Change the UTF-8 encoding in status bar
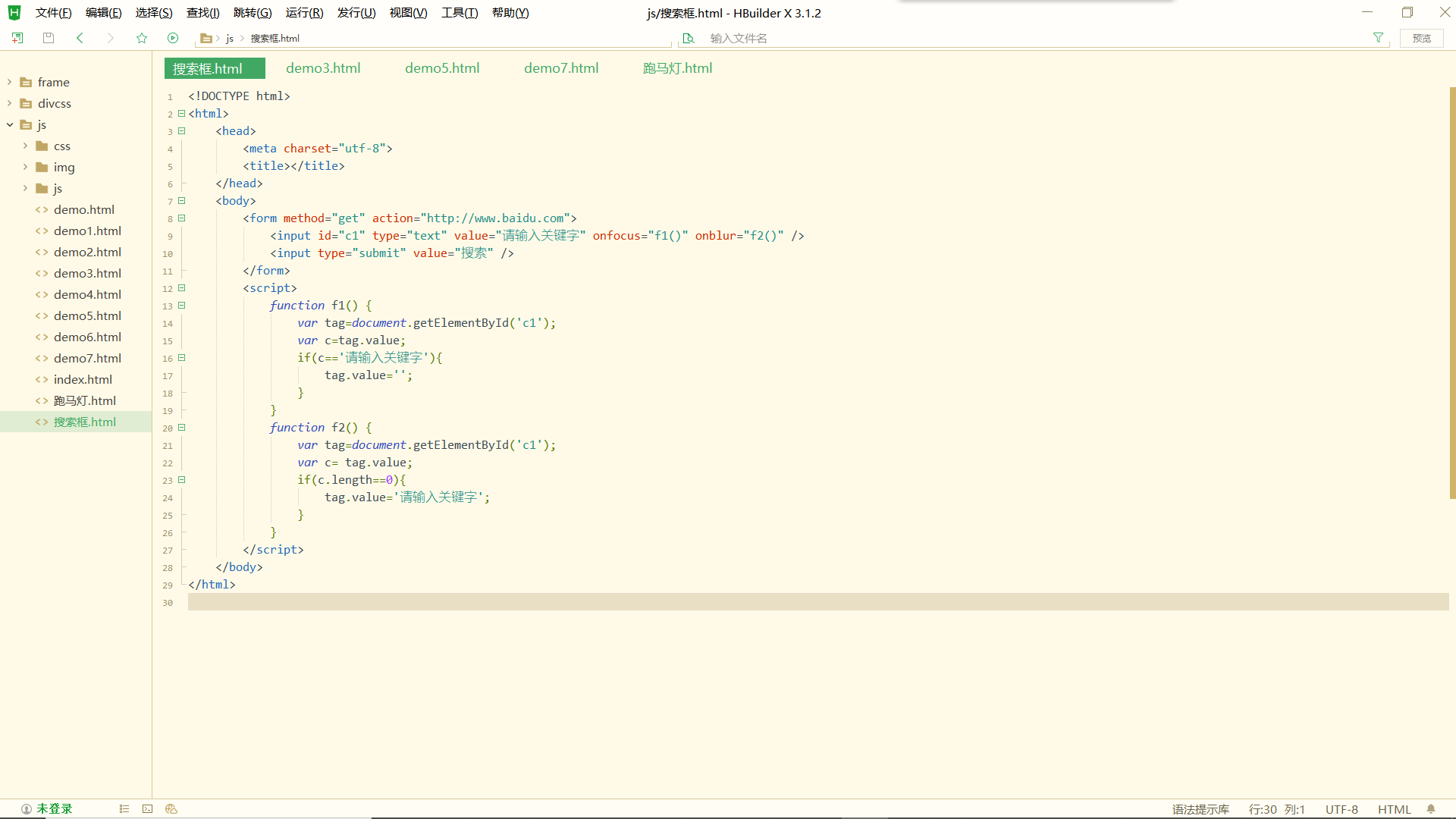Screen dimensions: 1456x819 click(1341, 809)
